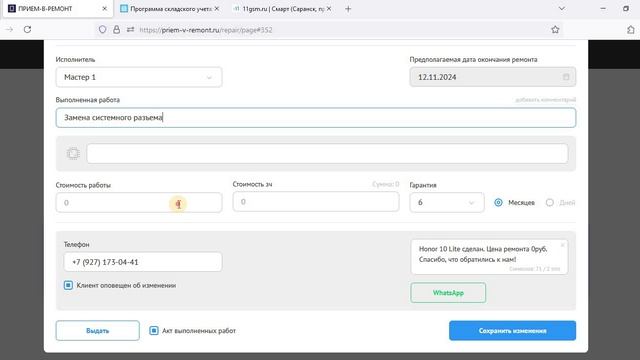Open the shield tracking protection icon
Viewport: 640px width, 360px height.
(x=102, y=29)
